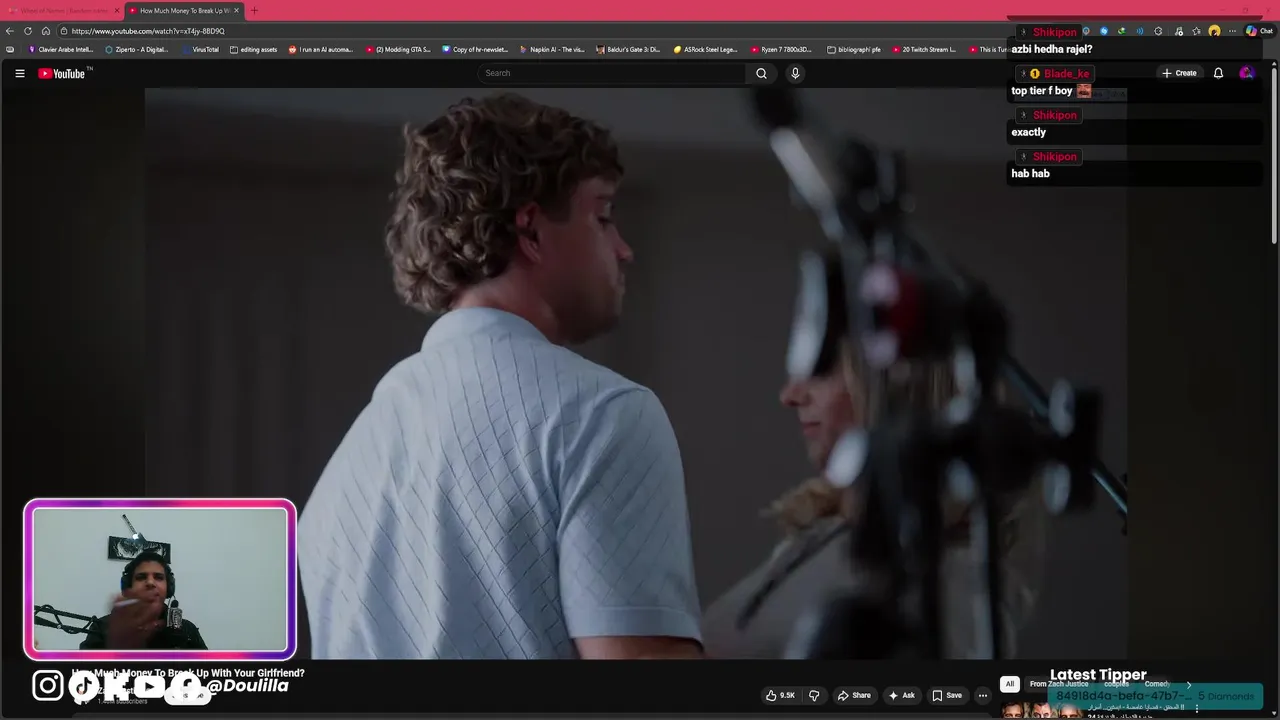The width and height of the screenshot is (1280, 720).
Task: Click the Blade_ke chat username
Action: [1066, 74]
